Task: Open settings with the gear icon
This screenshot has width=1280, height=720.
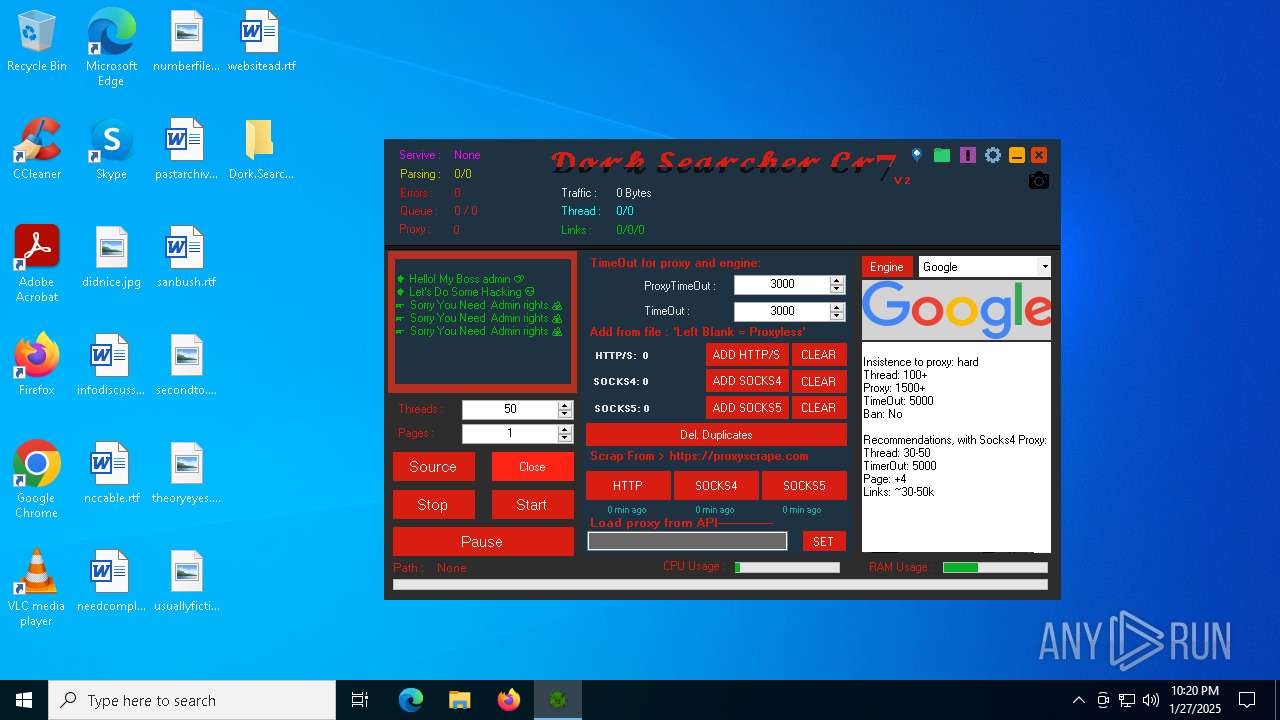Action: pyautogui.click(x=992, y=155)
